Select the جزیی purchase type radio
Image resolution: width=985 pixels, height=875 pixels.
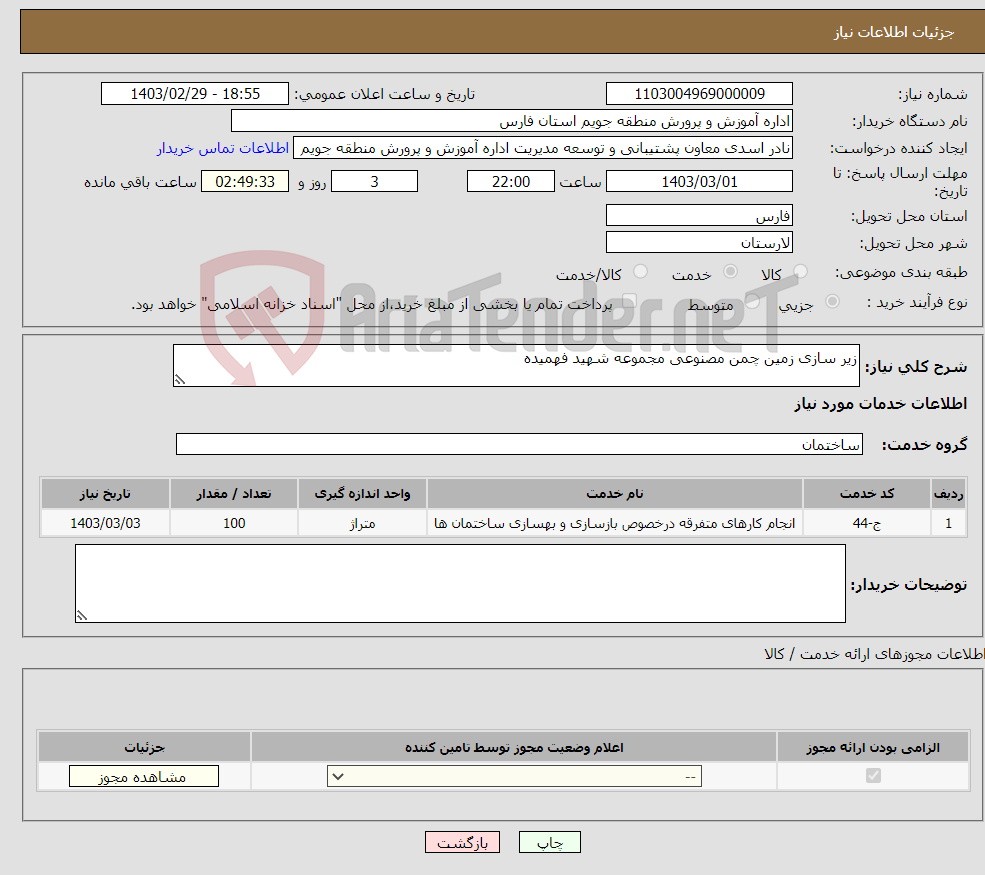832,302
